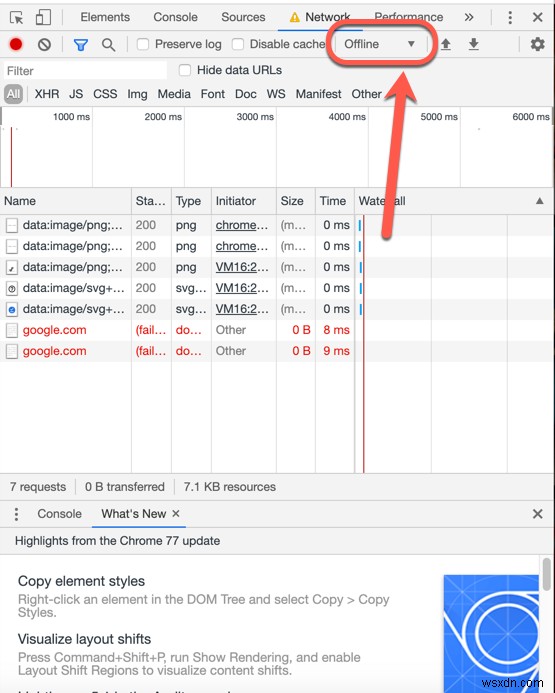Click file icon of 8 ms google.com row
The image size is (555, 693).
pos(12,330)
